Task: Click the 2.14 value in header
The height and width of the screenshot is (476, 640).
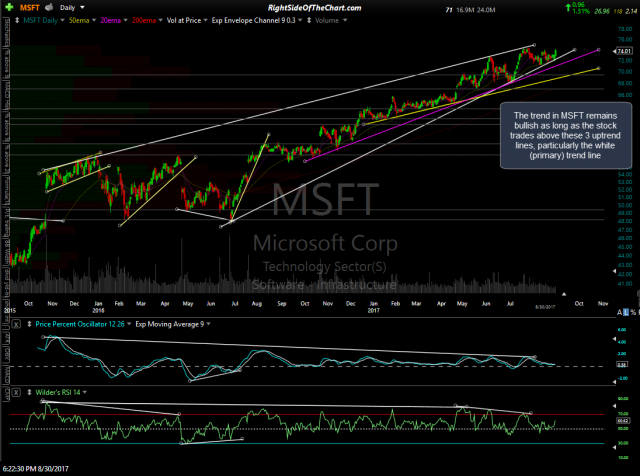Action: (631, 11)
